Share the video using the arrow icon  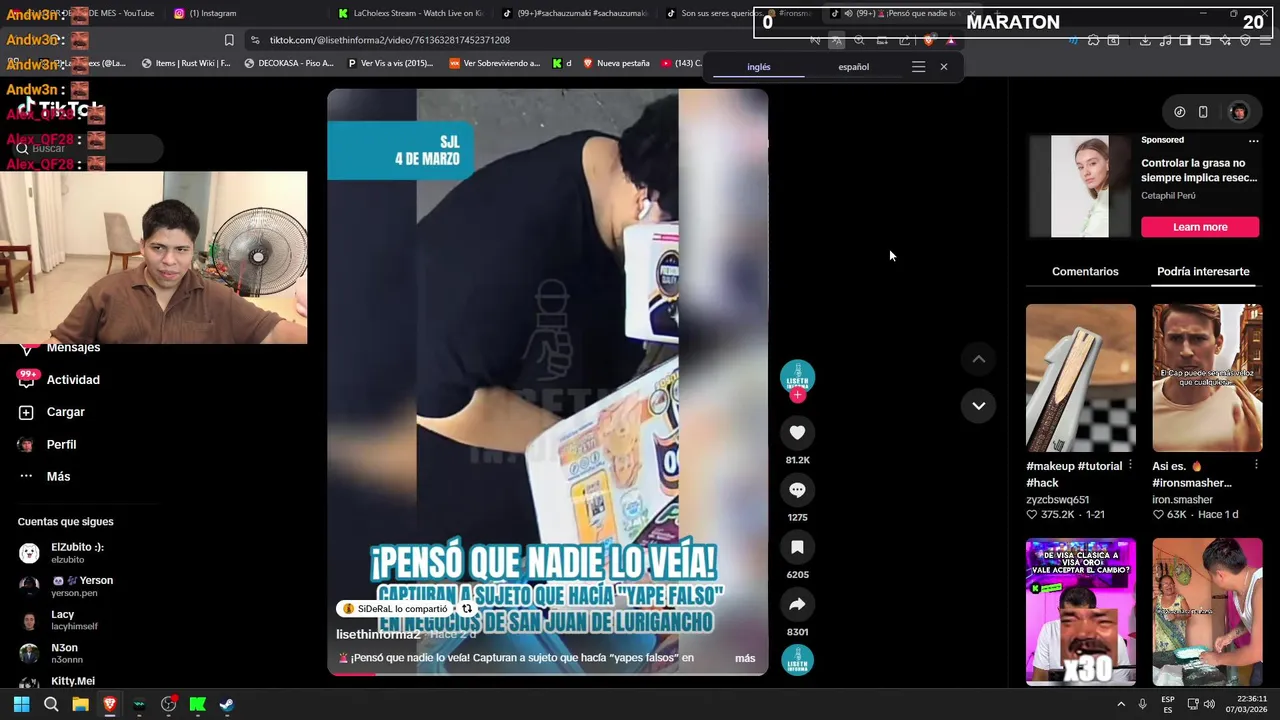(797, 604)
